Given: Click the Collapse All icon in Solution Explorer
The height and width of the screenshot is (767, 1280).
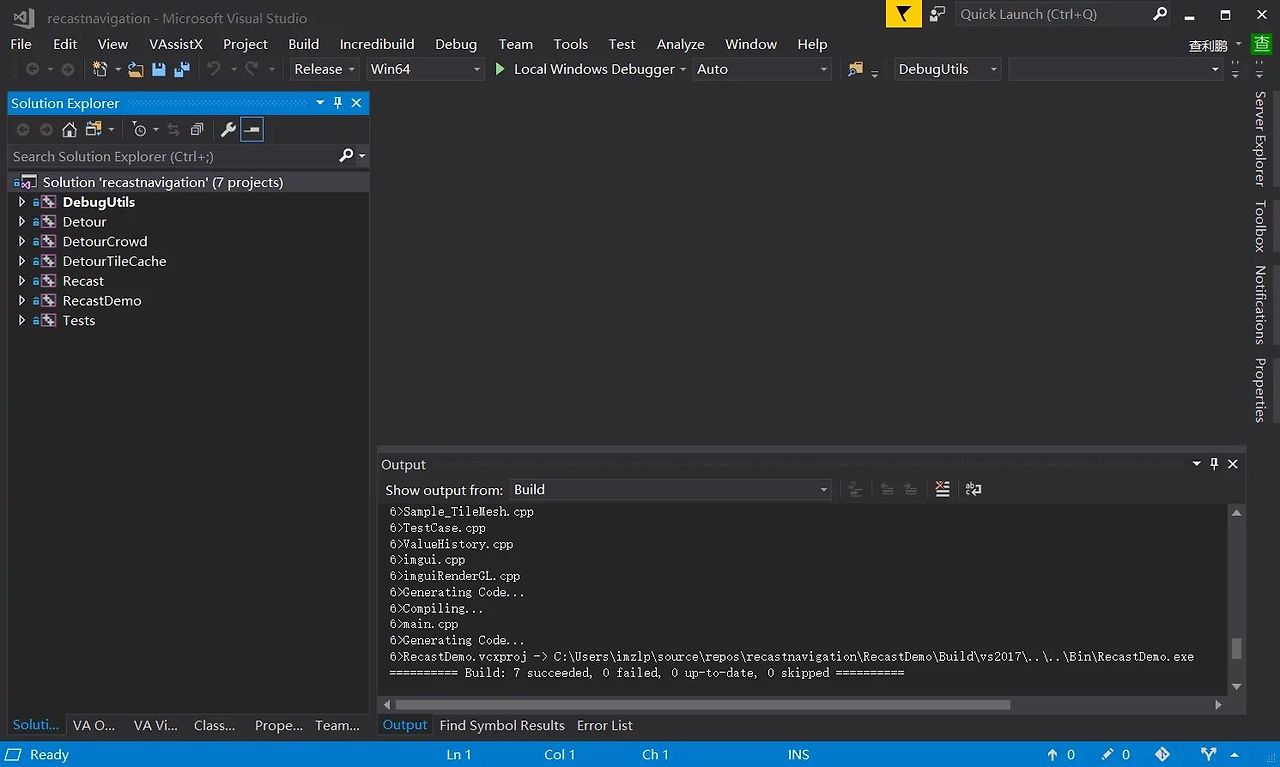Looking at the screenshot, I should tap(197, 129).
